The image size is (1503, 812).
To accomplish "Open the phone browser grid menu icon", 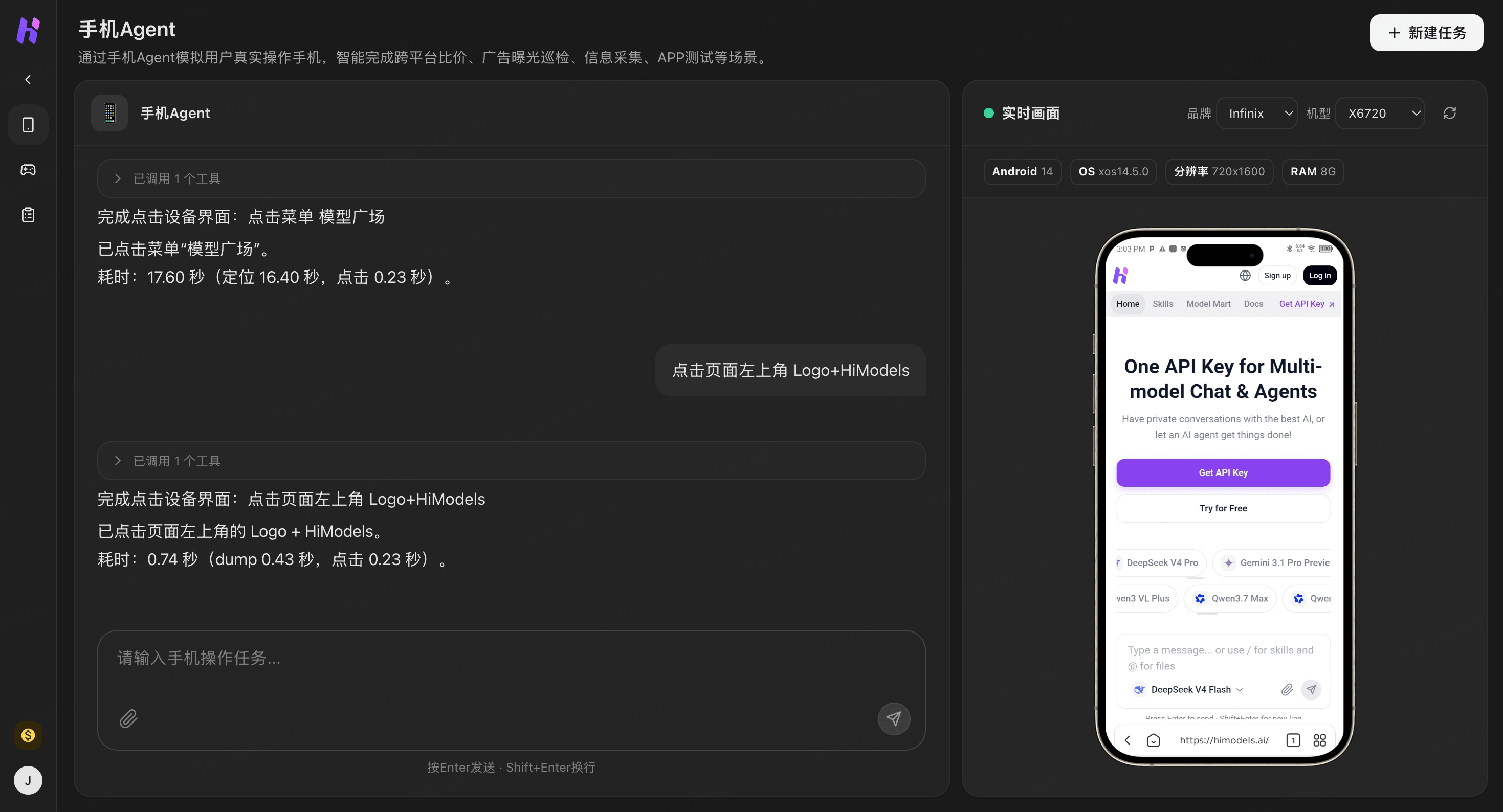I will coord(1319,740).
